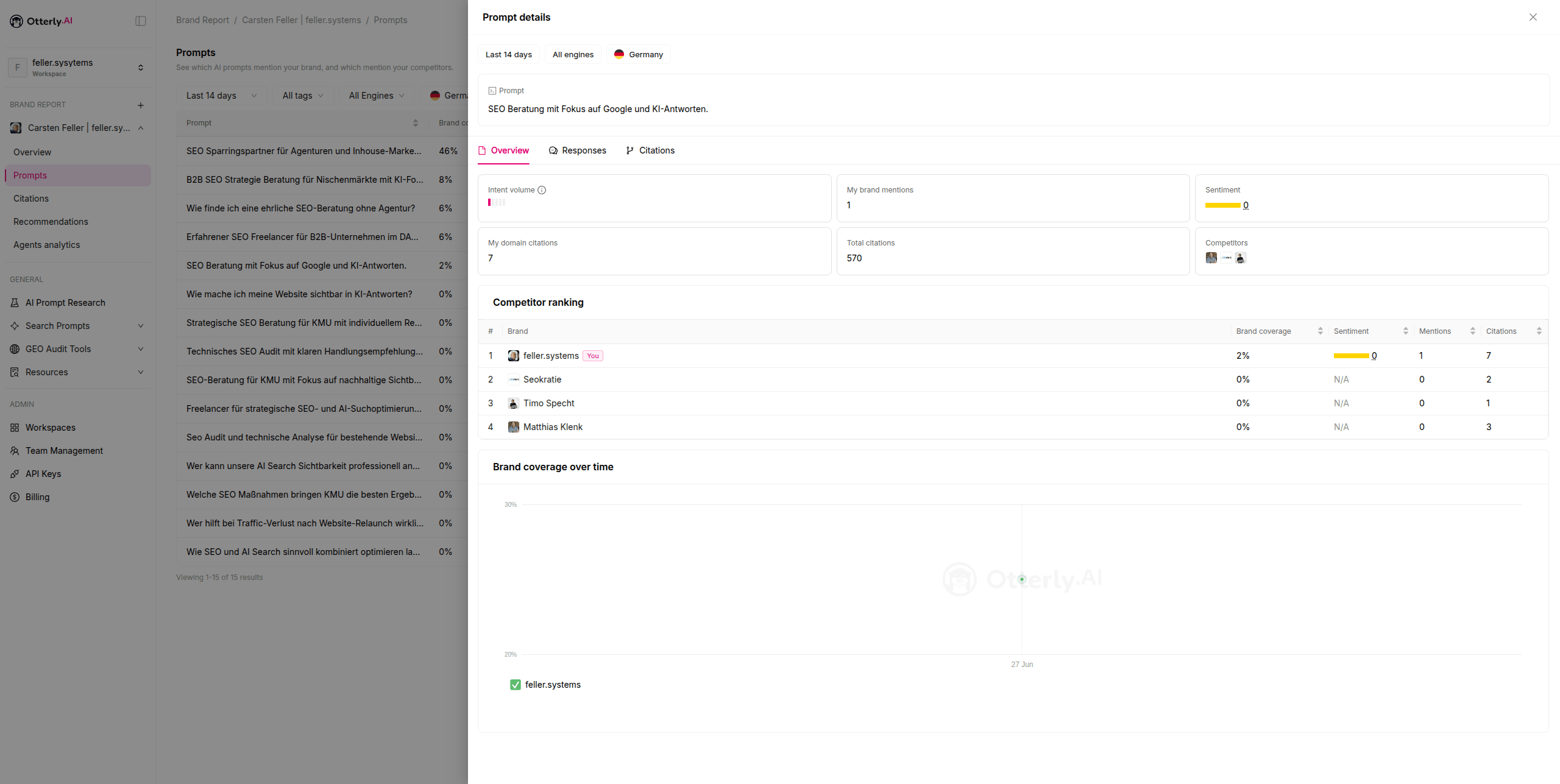Click the Search Prompts sparkle icon

15,326
